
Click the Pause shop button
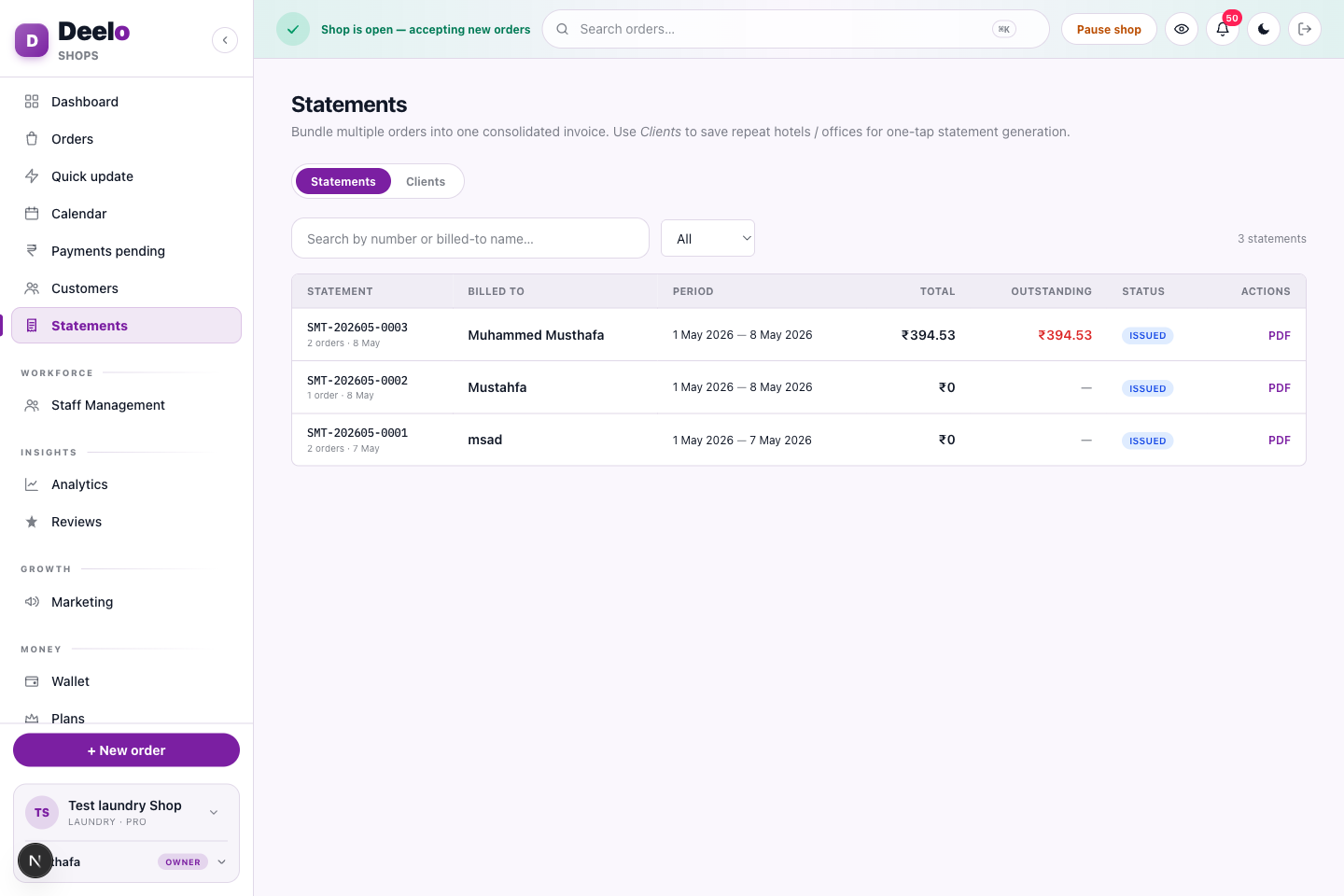(x=1109, y=29)
